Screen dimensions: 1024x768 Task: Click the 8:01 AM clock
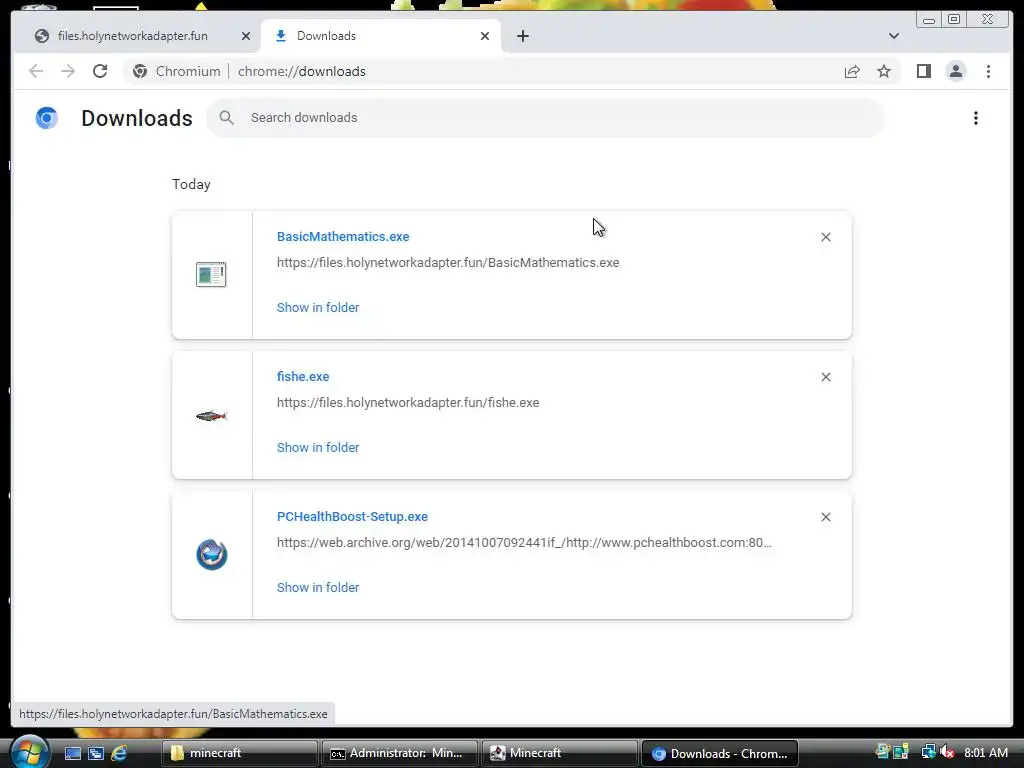(985, 753)
